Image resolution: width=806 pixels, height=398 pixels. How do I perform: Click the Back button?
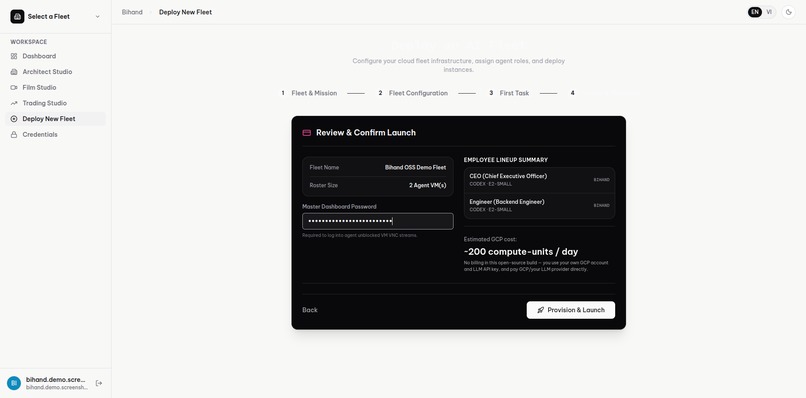tap(310, 310)
